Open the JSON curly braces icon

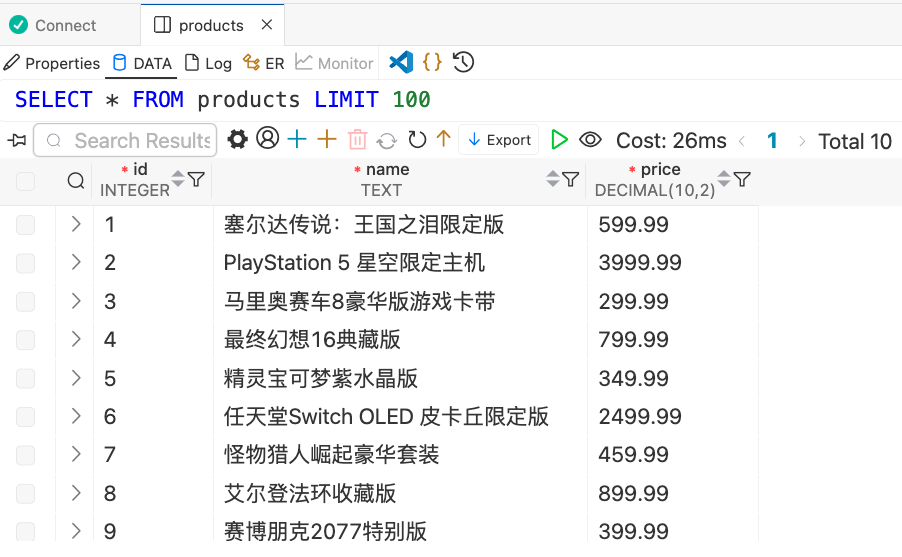[432, 62]
